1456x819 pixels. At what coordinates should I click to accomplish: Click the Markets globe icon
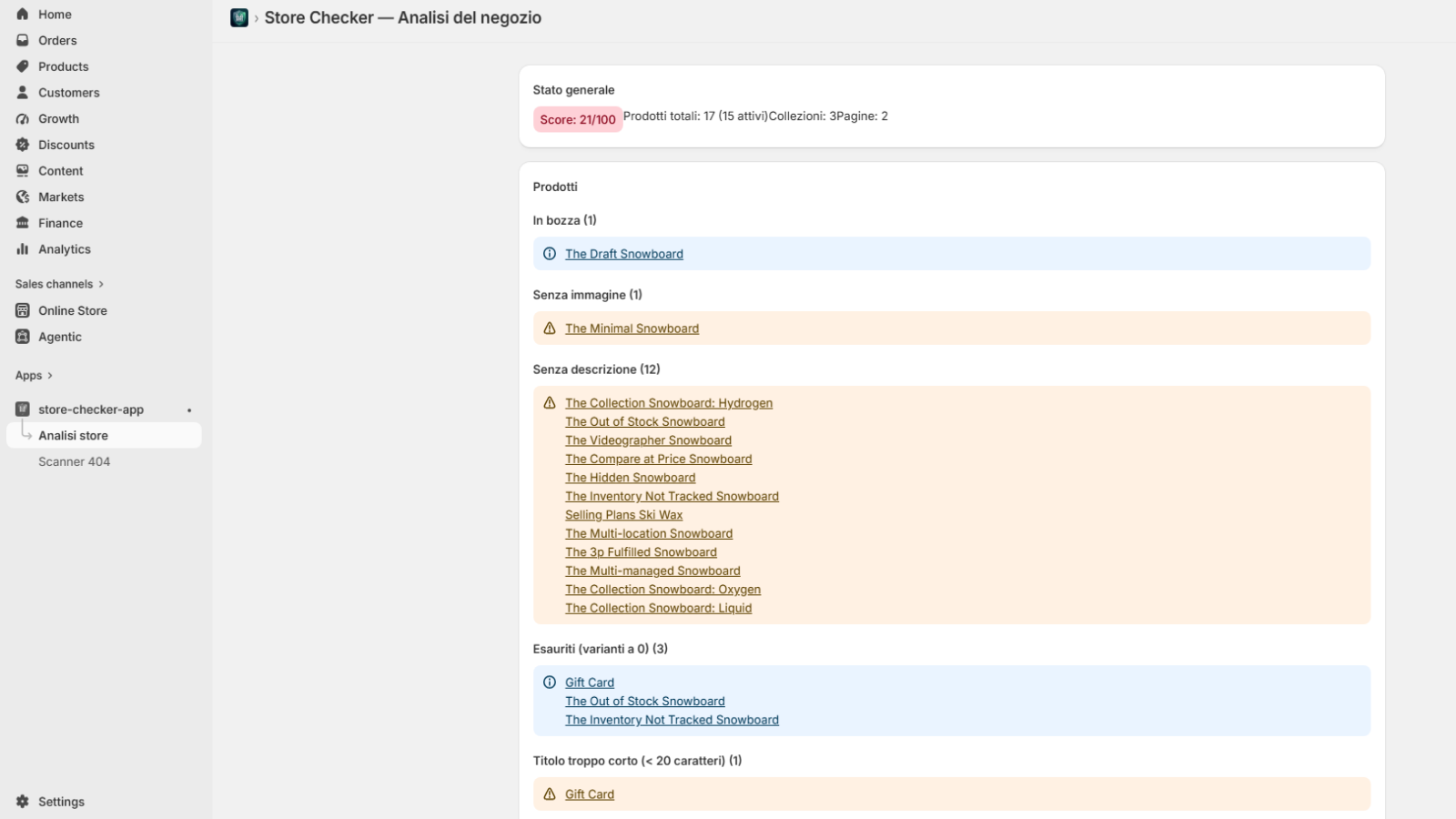pos(23,197)
